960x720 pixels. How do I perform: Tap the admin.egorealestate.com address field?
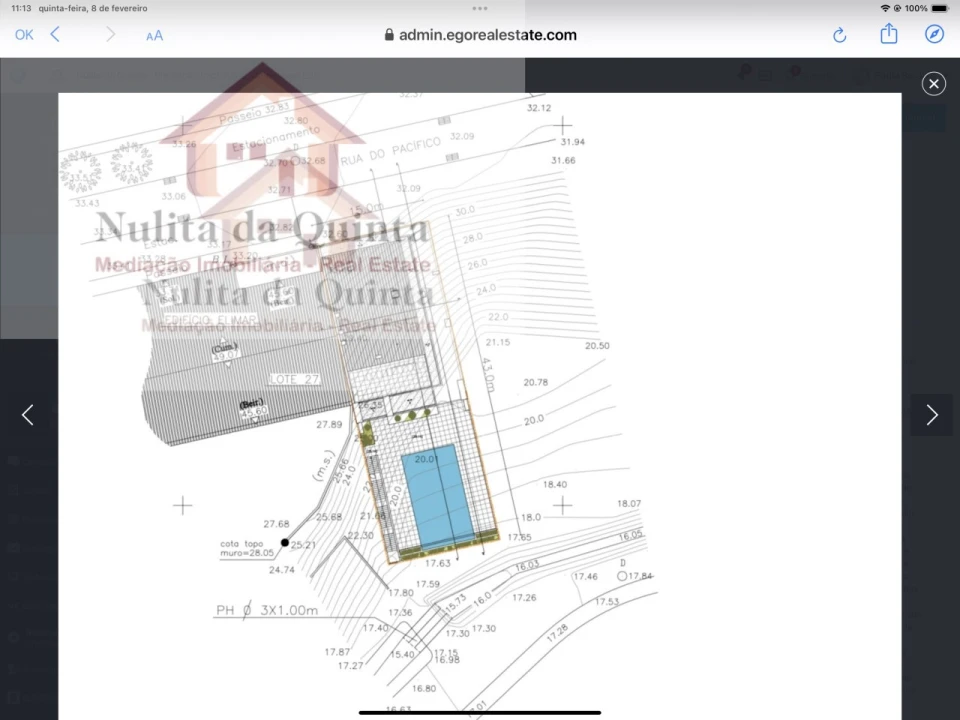click(487, 35)
